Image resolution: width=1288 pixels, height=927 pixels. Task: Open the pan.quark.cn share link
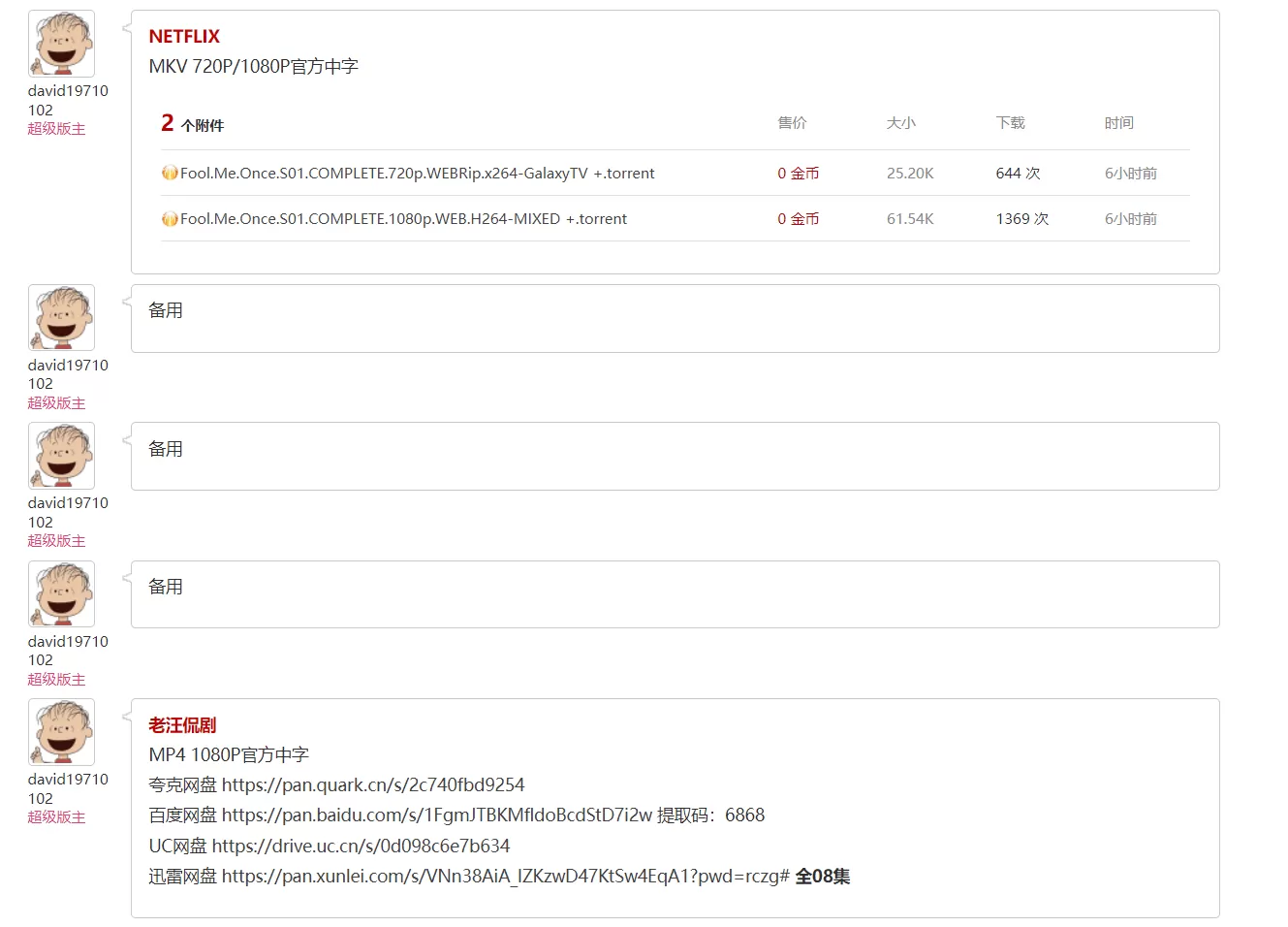(x=372, y=784)
